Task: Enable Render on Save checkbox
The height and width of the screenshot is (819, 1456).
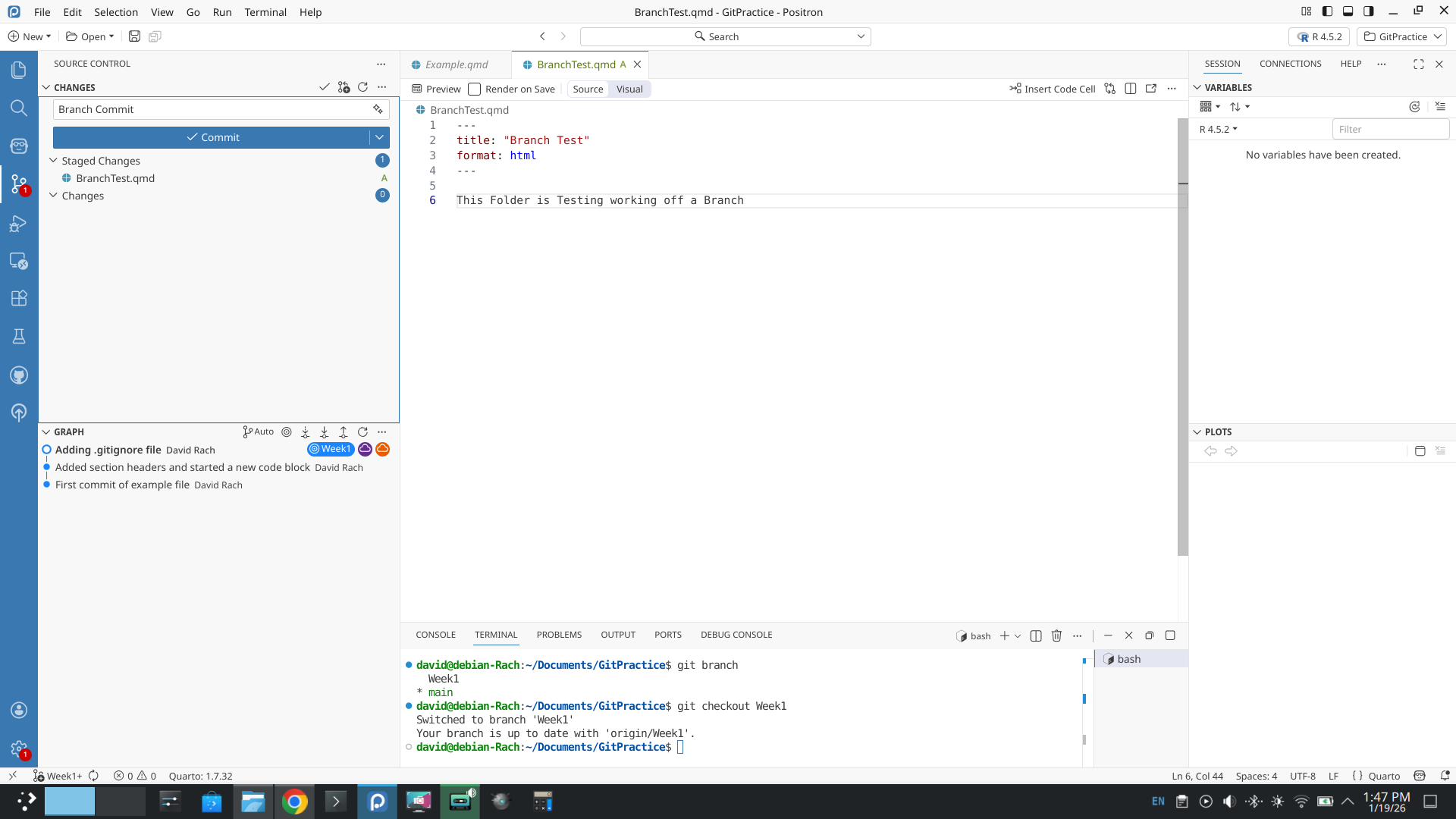Action: [x=475, y=89]
